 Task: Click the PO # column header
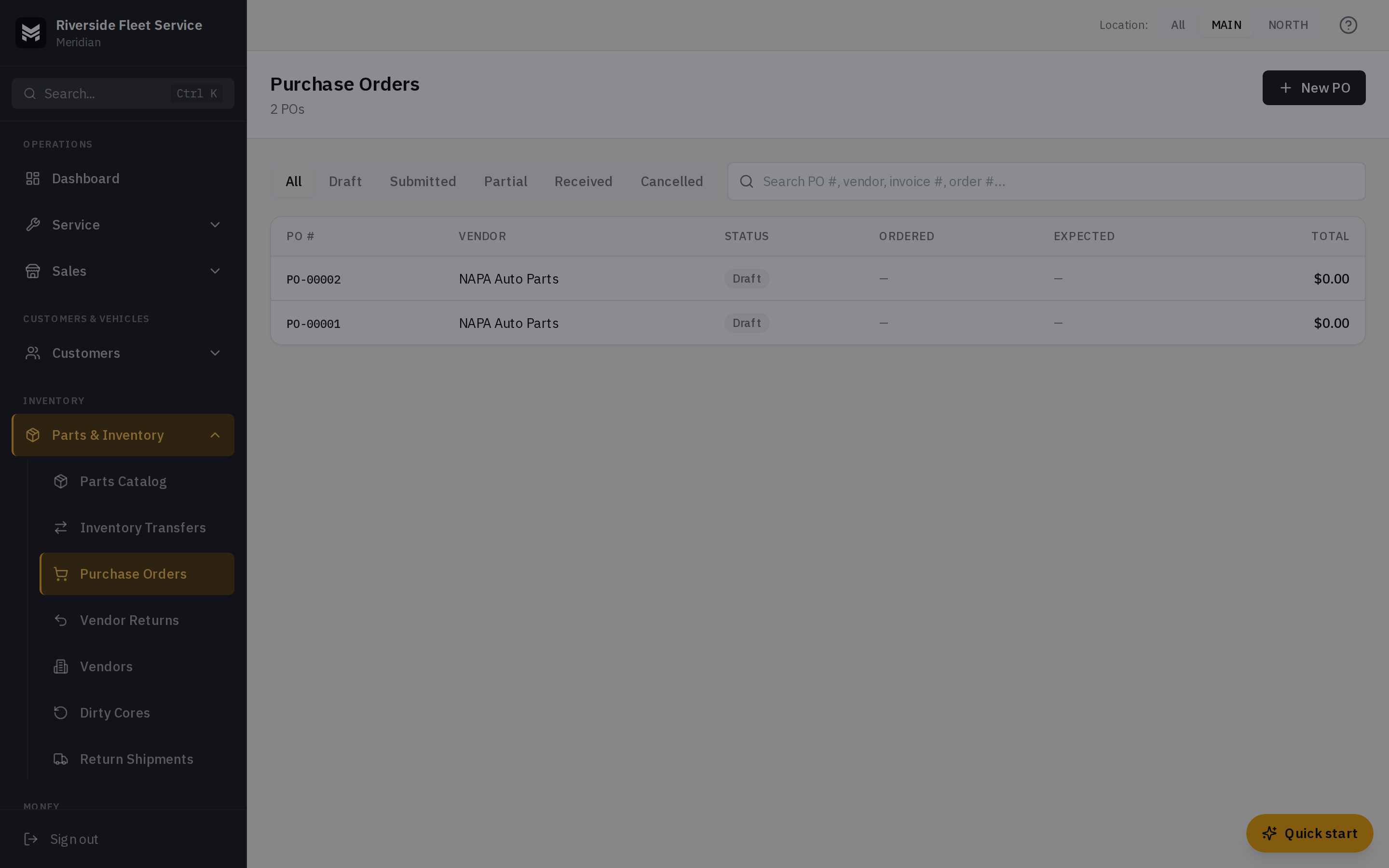[300, 236]
